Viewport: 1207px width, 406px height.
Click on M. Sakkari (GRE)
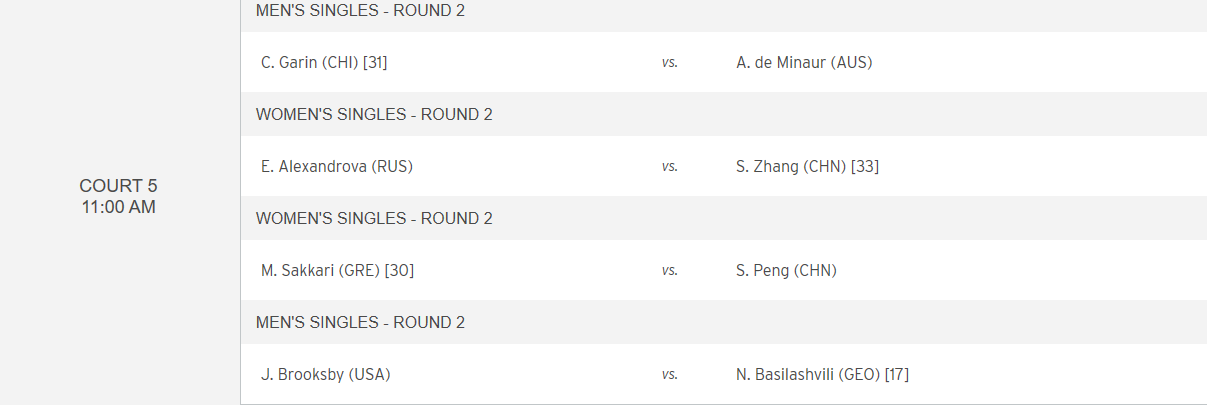point(322,270)
